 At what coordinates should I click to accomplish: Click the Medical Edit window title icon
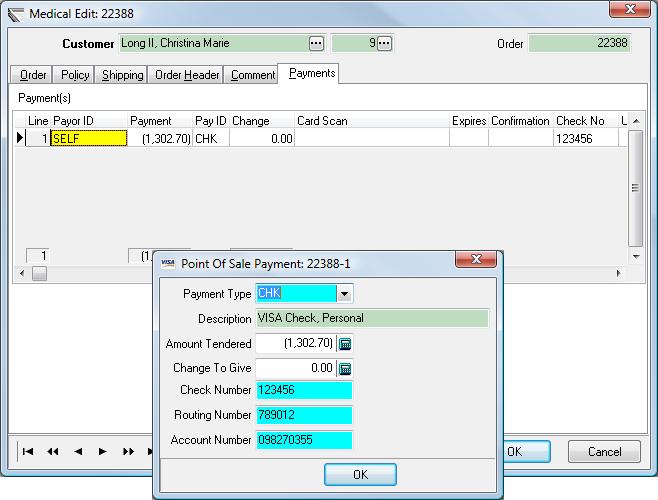tap(16, 14)
